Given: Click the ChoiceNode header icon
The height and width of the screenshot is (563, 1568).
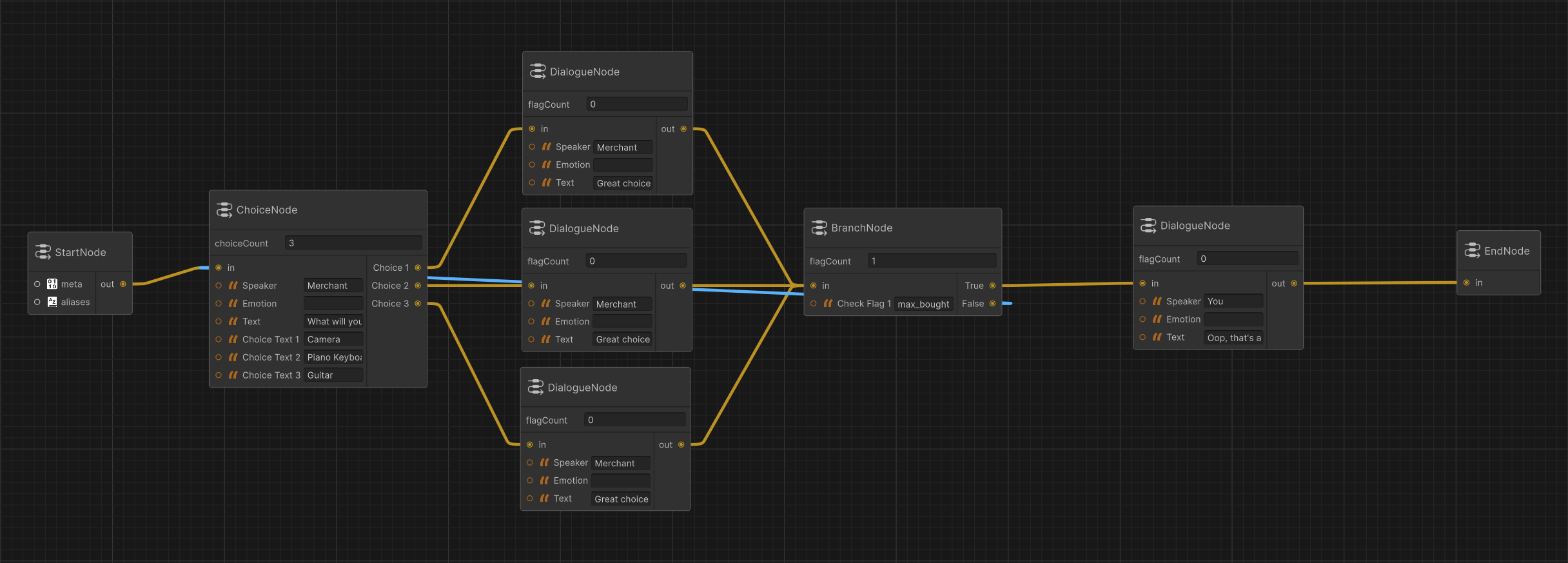Looking at the screenshot, I should [224, 210].
